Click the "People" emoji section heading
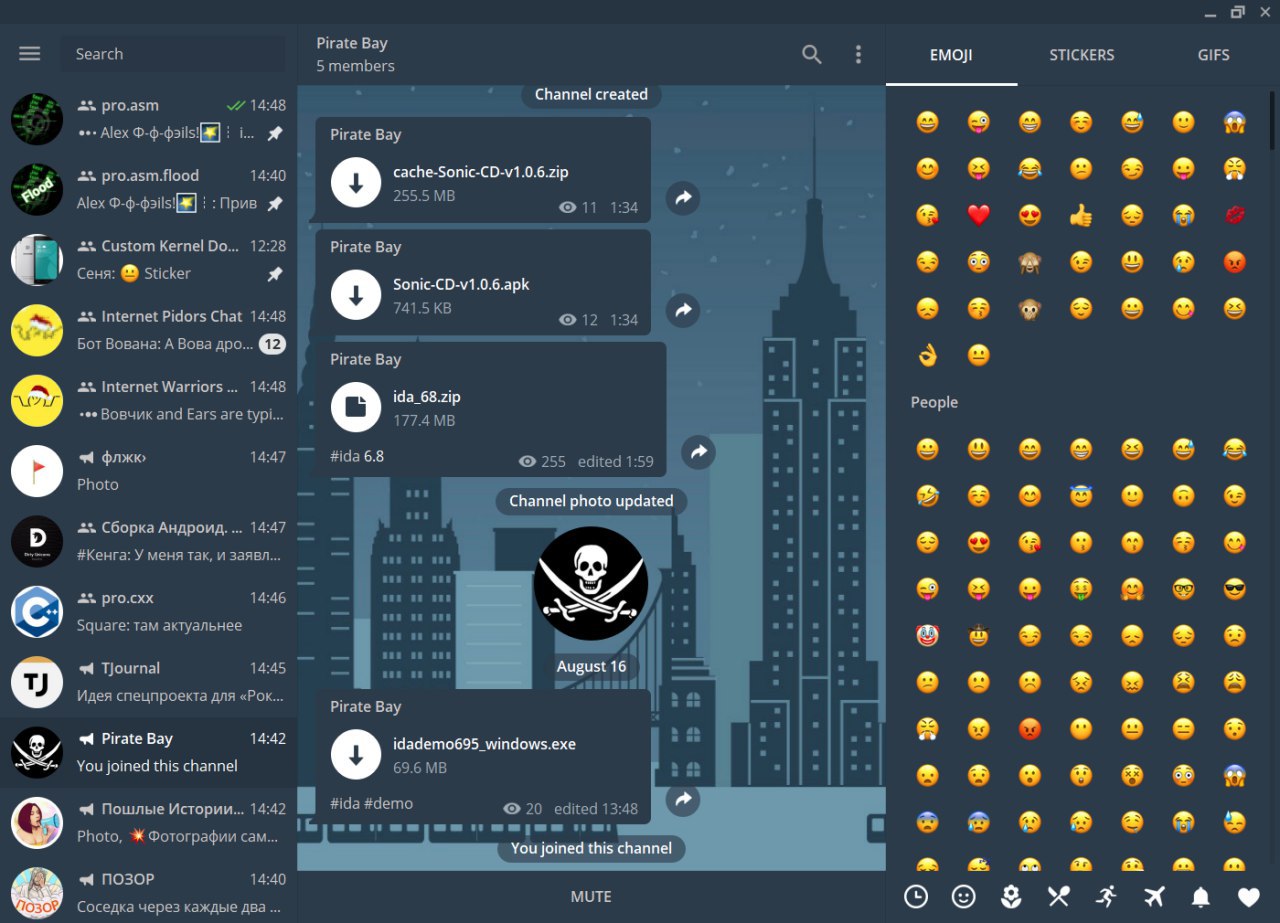The image size is (1280, 923). 934,402
